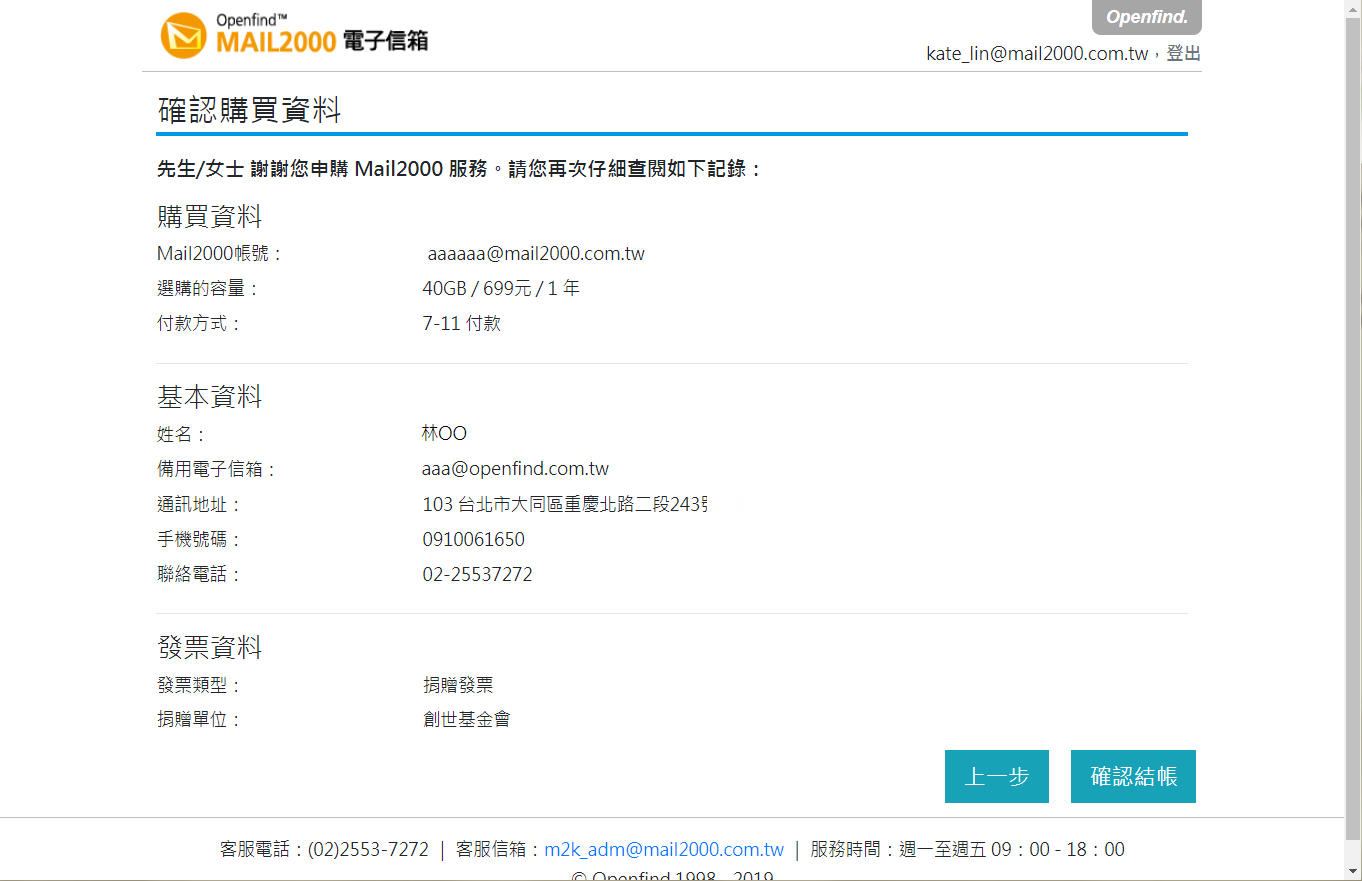Viewport: 1362px width, 881px height.
Task: Click the aaa@openfind.com.tw backup email value
Action: coord(516,469)
